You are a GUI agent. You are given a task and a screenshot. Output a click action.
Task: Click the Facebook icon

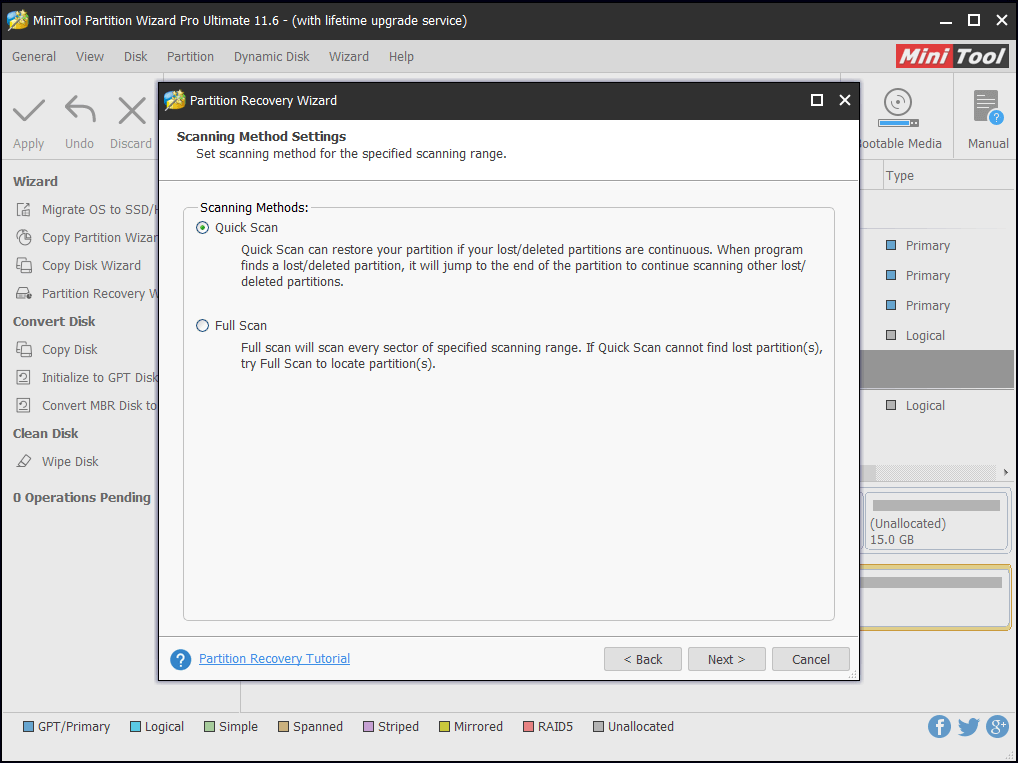(x=939, y=726)
